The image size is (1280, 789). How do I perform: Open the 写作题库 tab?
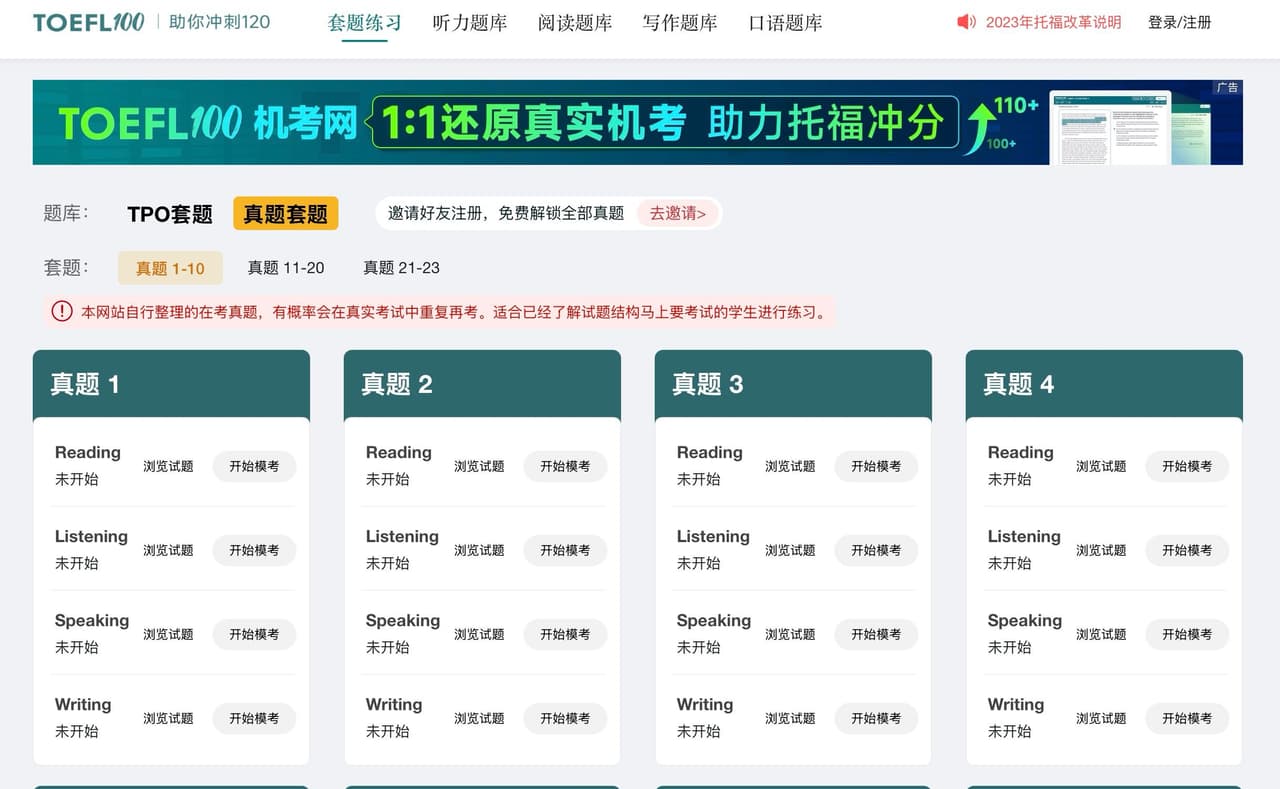(680, 22)
